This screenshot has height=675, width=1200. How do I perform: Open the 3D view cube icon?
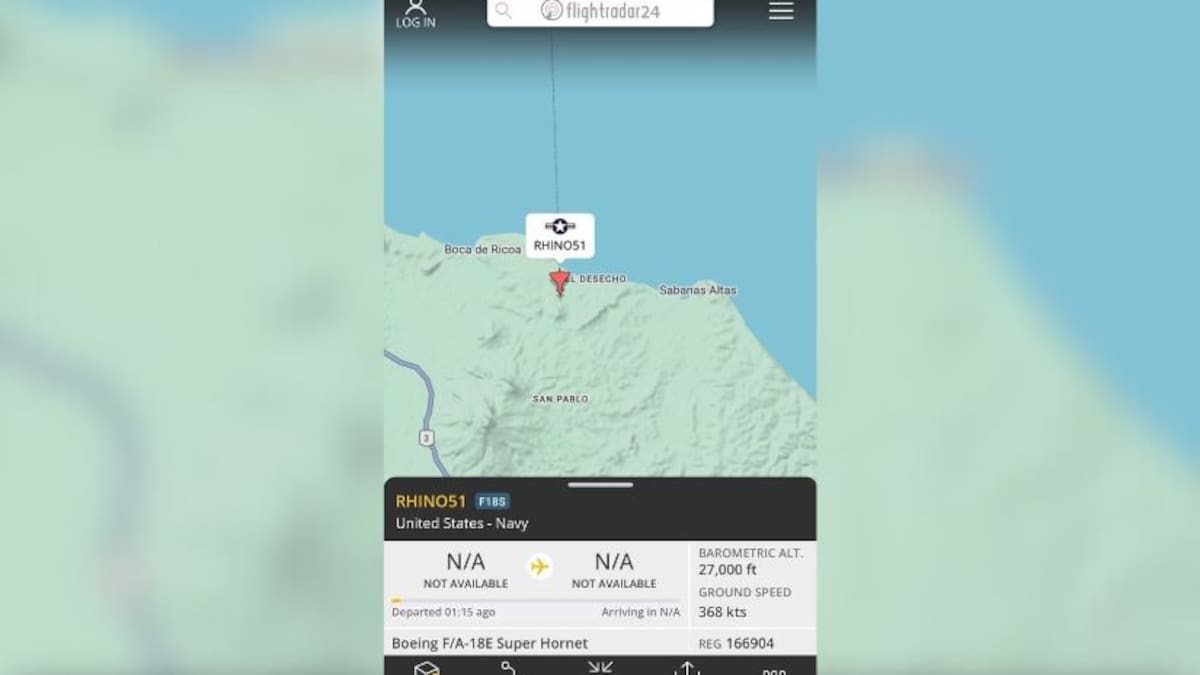click(427, 668)
